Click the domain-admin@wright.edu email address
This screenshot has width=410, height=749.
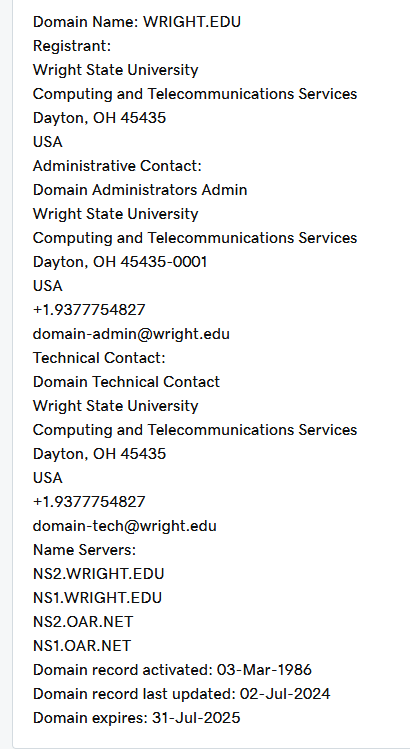131,334
